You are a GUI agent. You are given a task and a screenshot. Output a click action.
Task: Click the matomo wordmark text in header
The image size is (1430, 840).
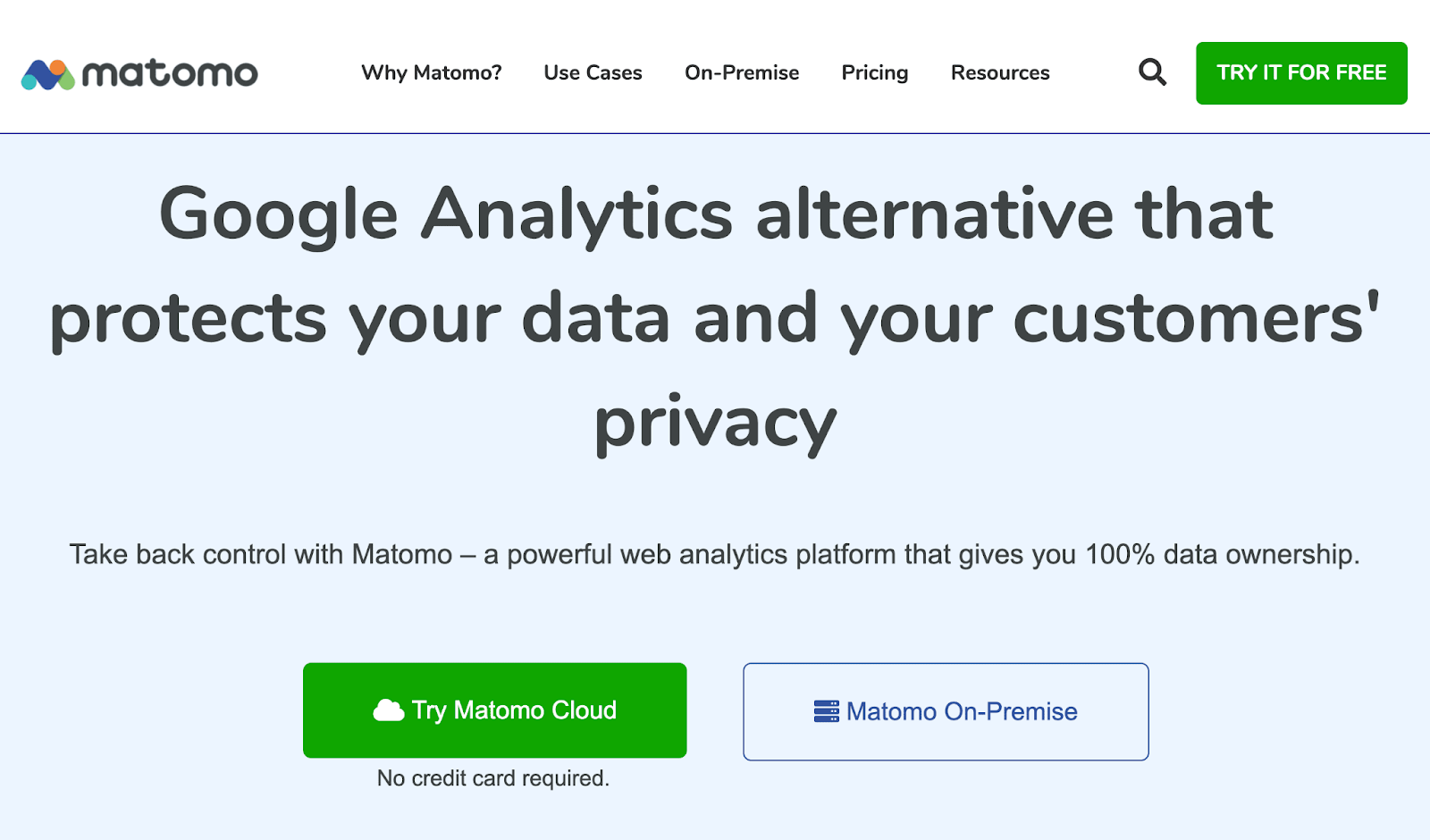coord(170,74)
